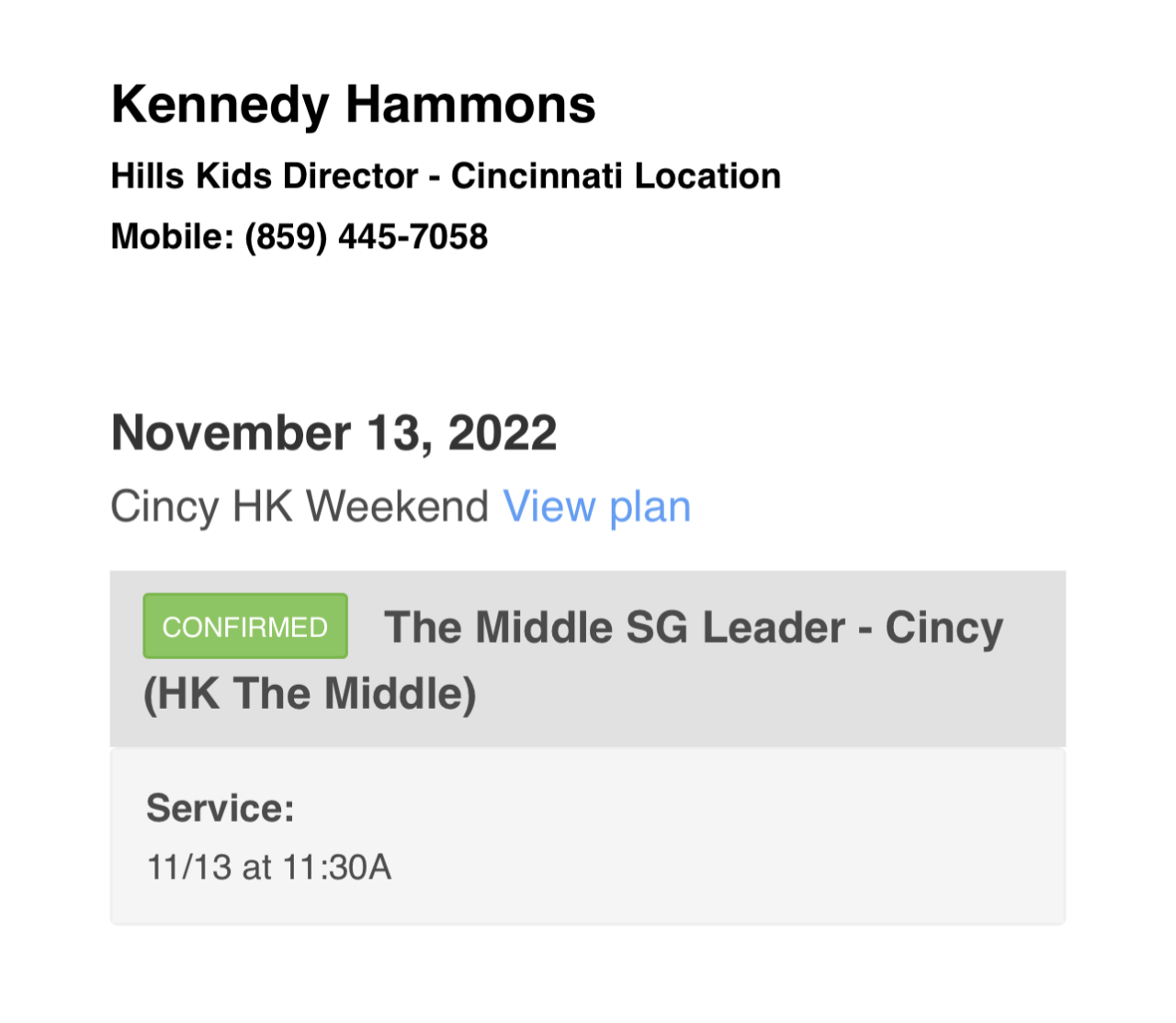
Task: Select The Middle SG Leader position title
Action: (615, 628)
